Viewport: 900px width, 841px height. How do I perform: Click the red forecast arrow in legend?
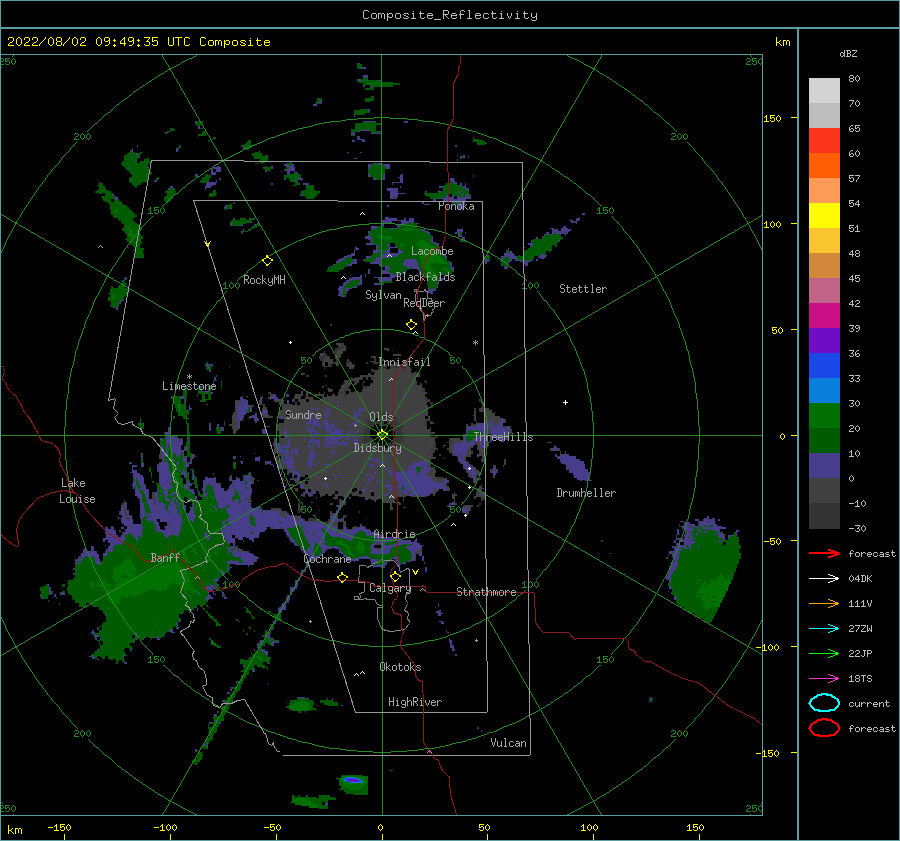[824, 553]
